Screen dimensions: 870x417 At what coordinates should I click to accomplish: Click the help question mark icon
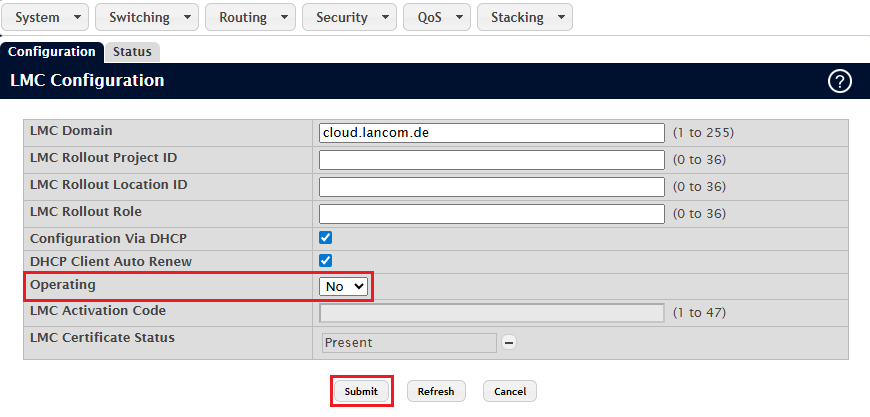click(x=840, y=82)
